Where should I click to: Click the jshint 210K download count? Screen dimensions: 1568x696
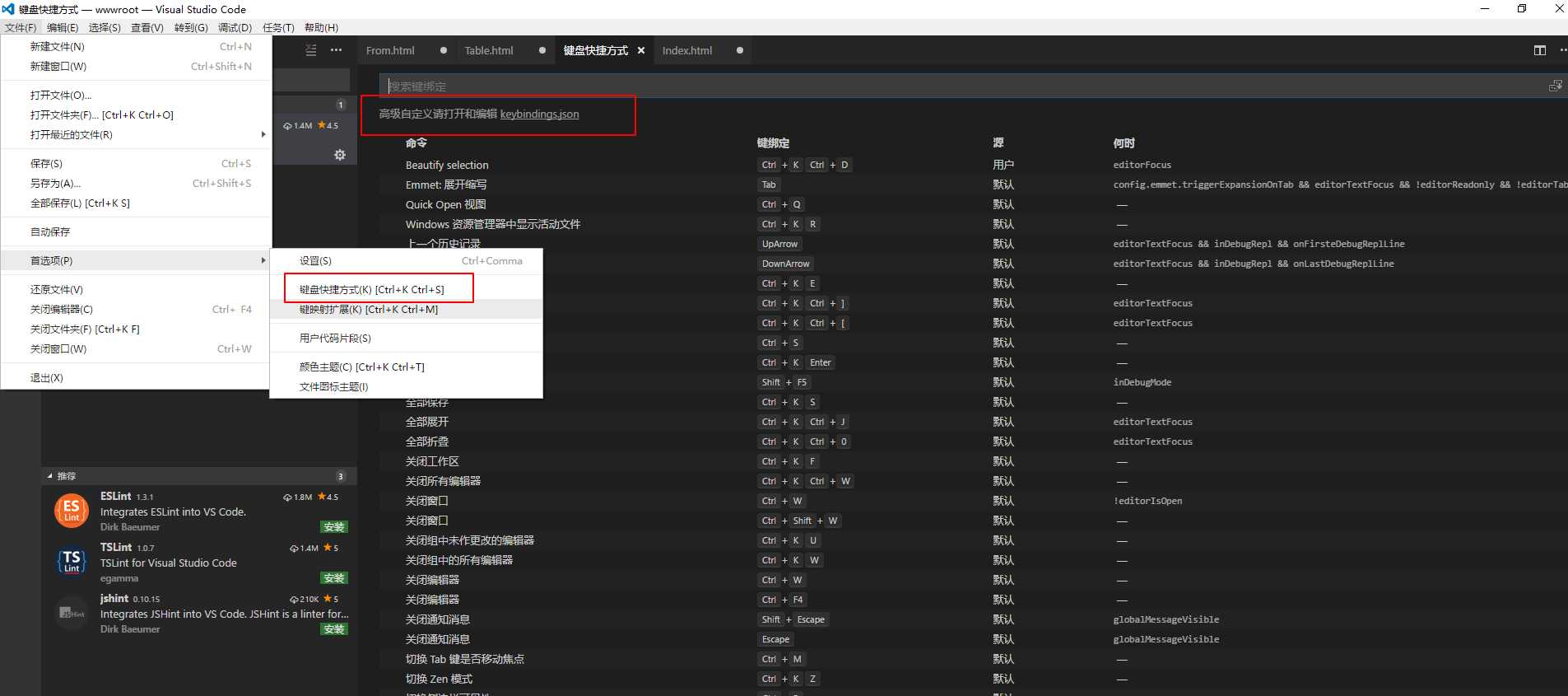(x=304, y=599)
